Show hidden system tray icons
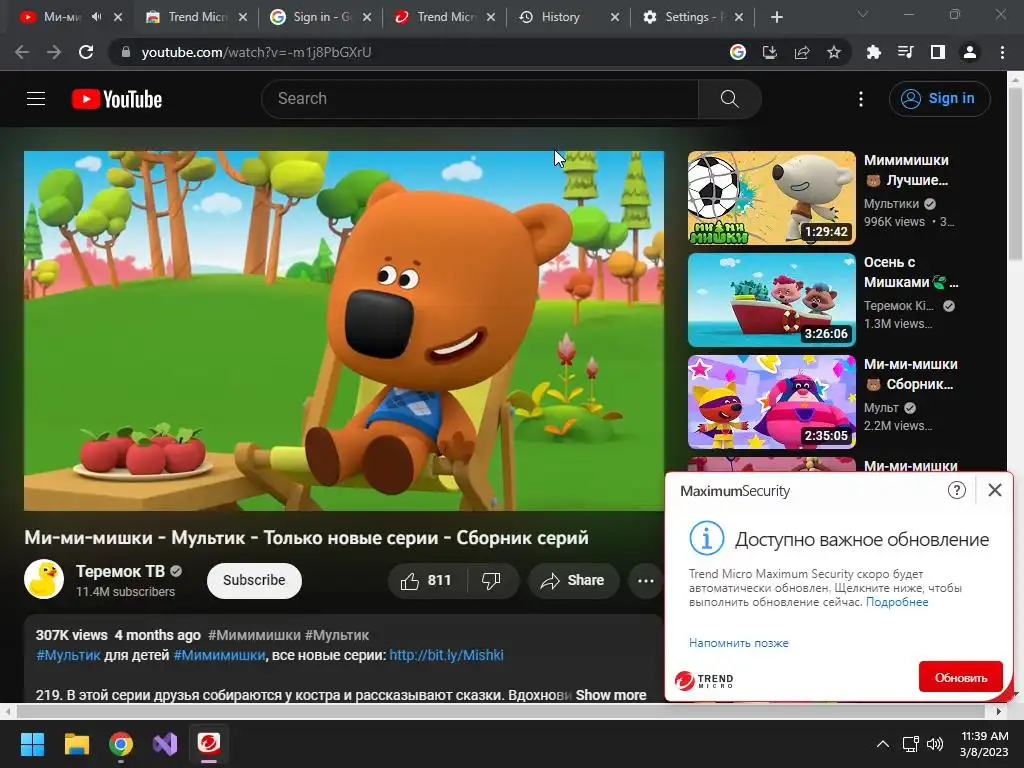1024x768 pixels. coord(882,744)
